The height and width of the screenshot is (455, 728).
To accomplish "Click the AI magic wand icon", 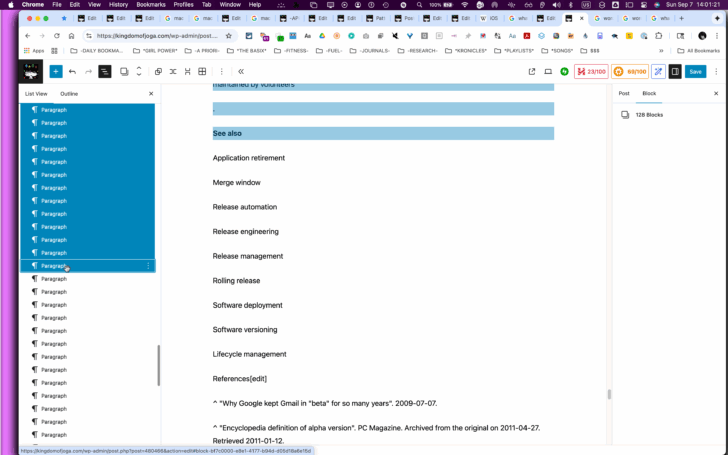I will coord(658,72).
